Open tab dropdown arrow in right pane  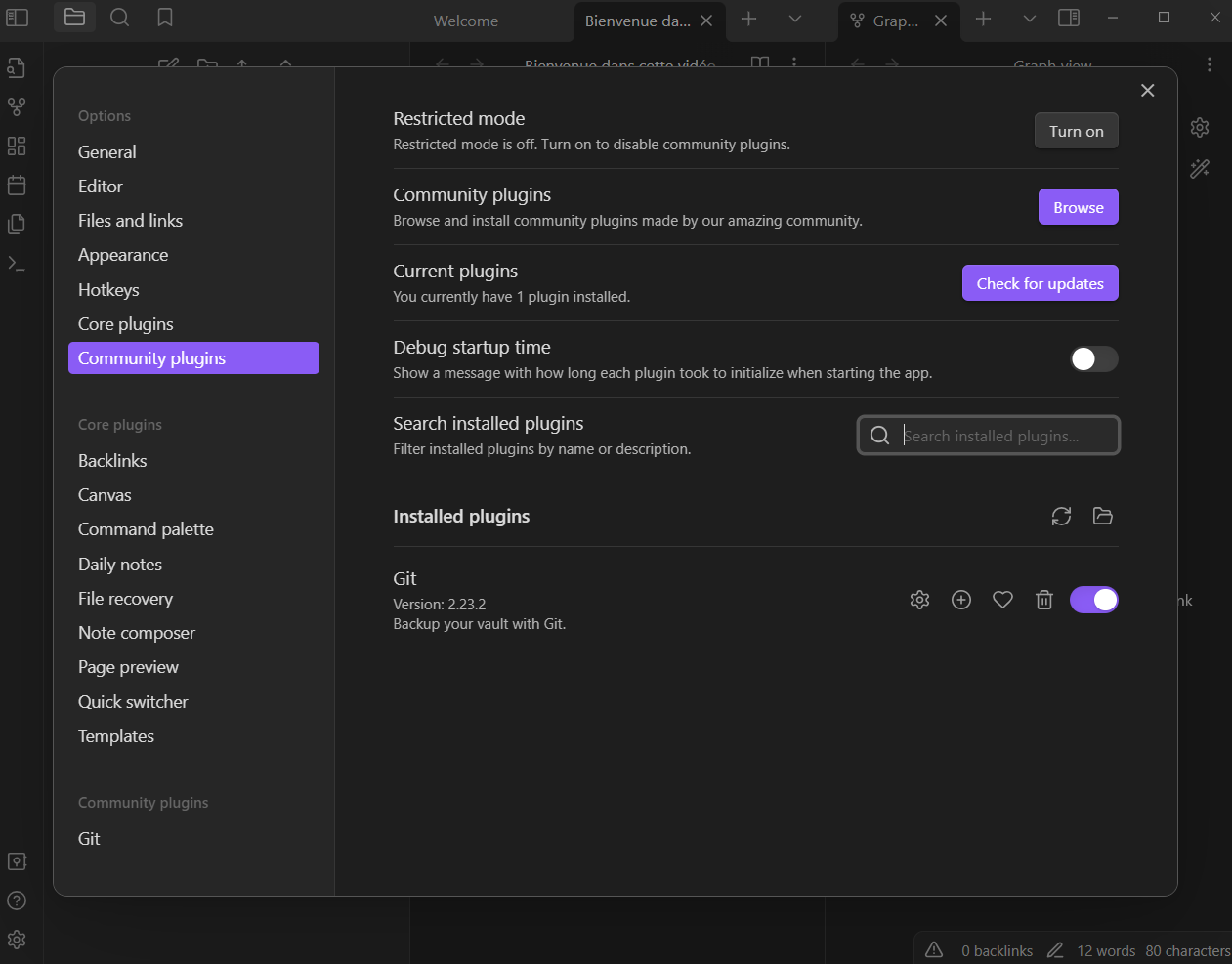coord(1029,20)
